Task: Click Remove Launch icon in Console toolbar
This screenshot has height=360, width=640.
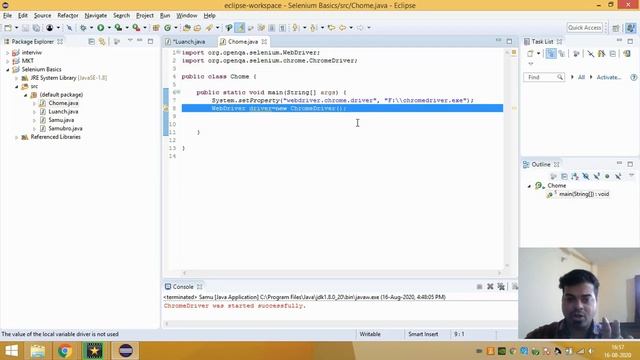Action: (490, 287)
